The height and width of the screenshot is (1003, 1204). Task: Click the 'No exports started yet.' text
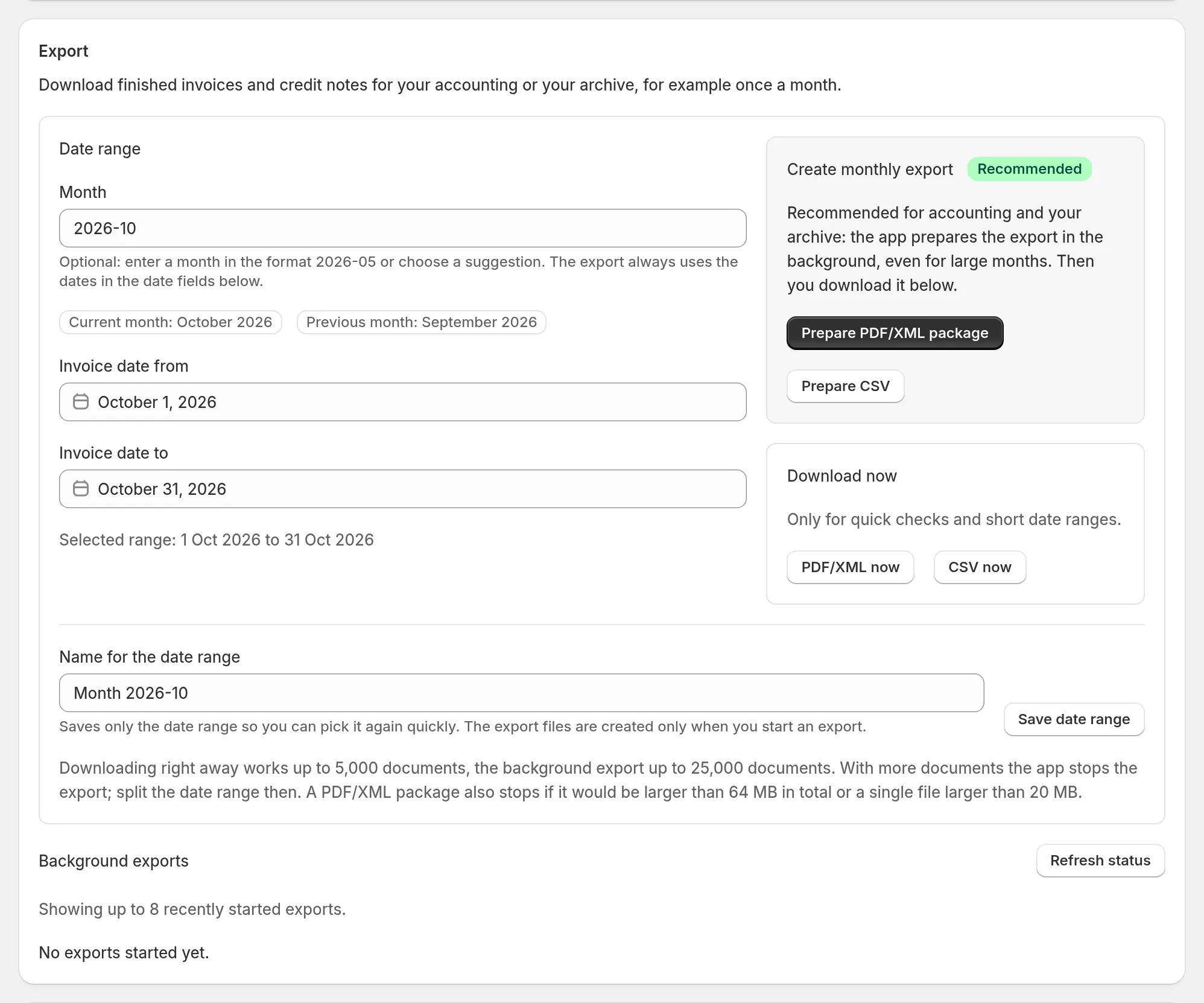click(124, 952)
